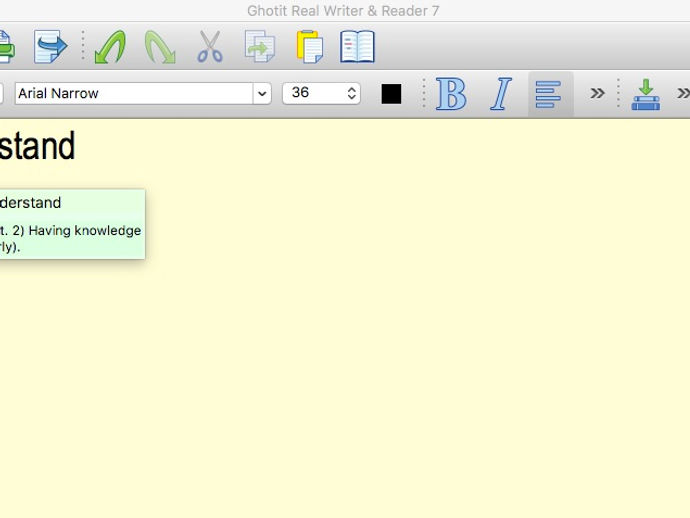Undo the last action

[110, 46]
